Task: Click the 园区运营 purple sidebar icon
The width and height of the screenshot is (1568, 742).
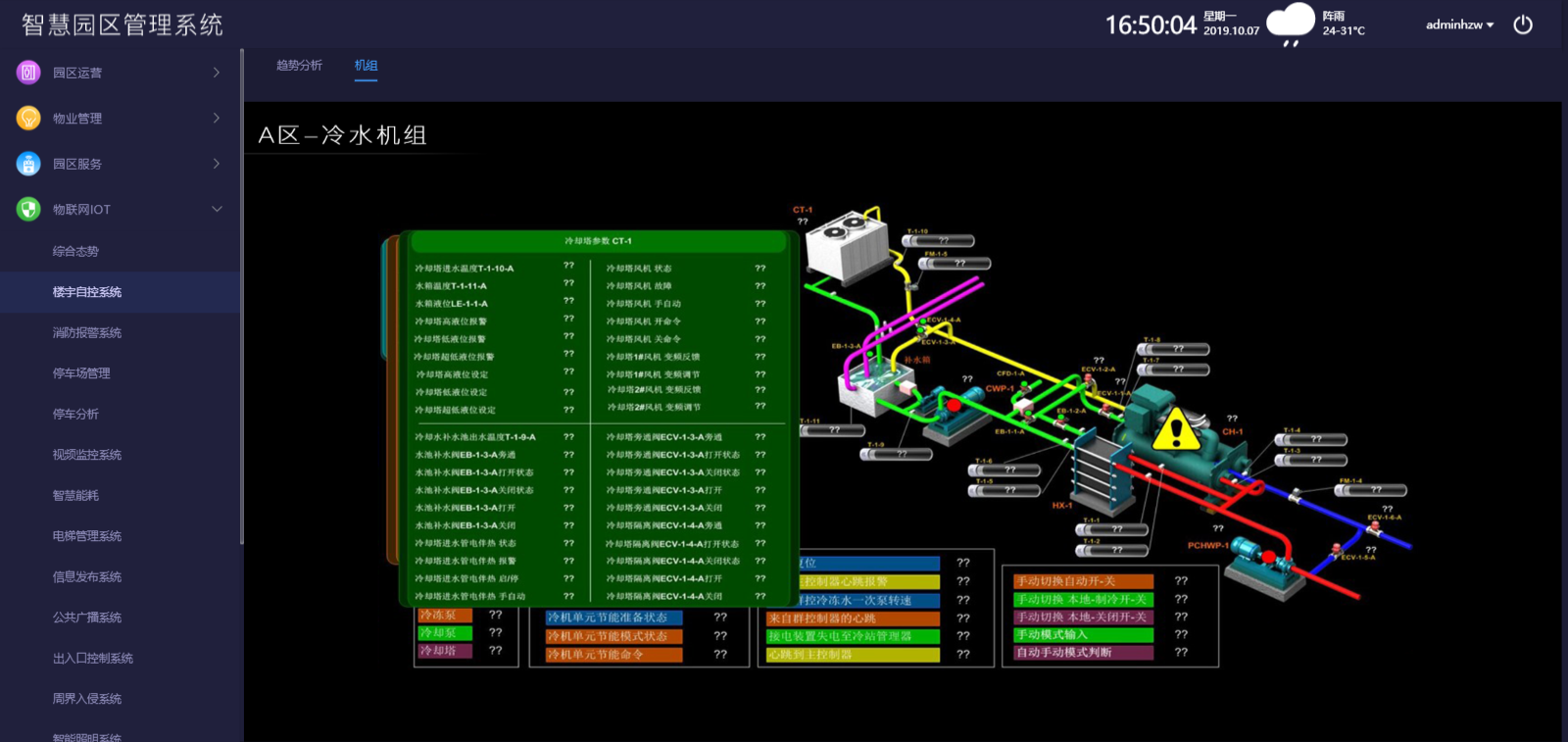Action: click(28, 72)
